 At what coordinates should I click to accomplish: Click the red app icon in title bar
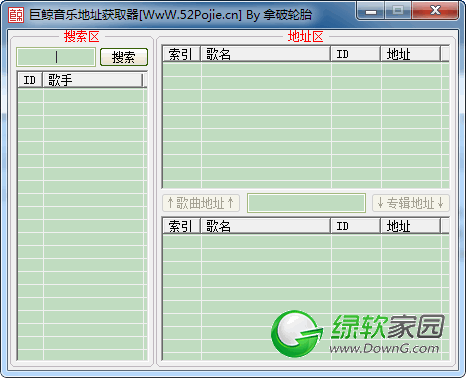16,15
